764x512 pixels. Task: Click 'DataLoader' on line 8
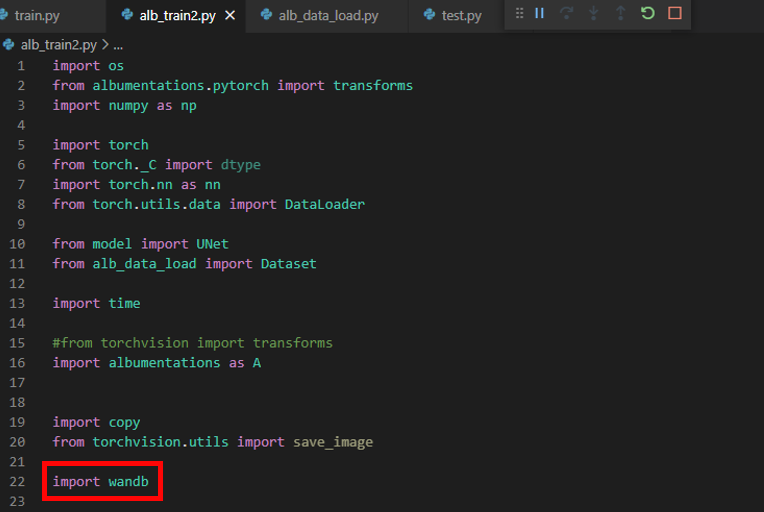325,205
